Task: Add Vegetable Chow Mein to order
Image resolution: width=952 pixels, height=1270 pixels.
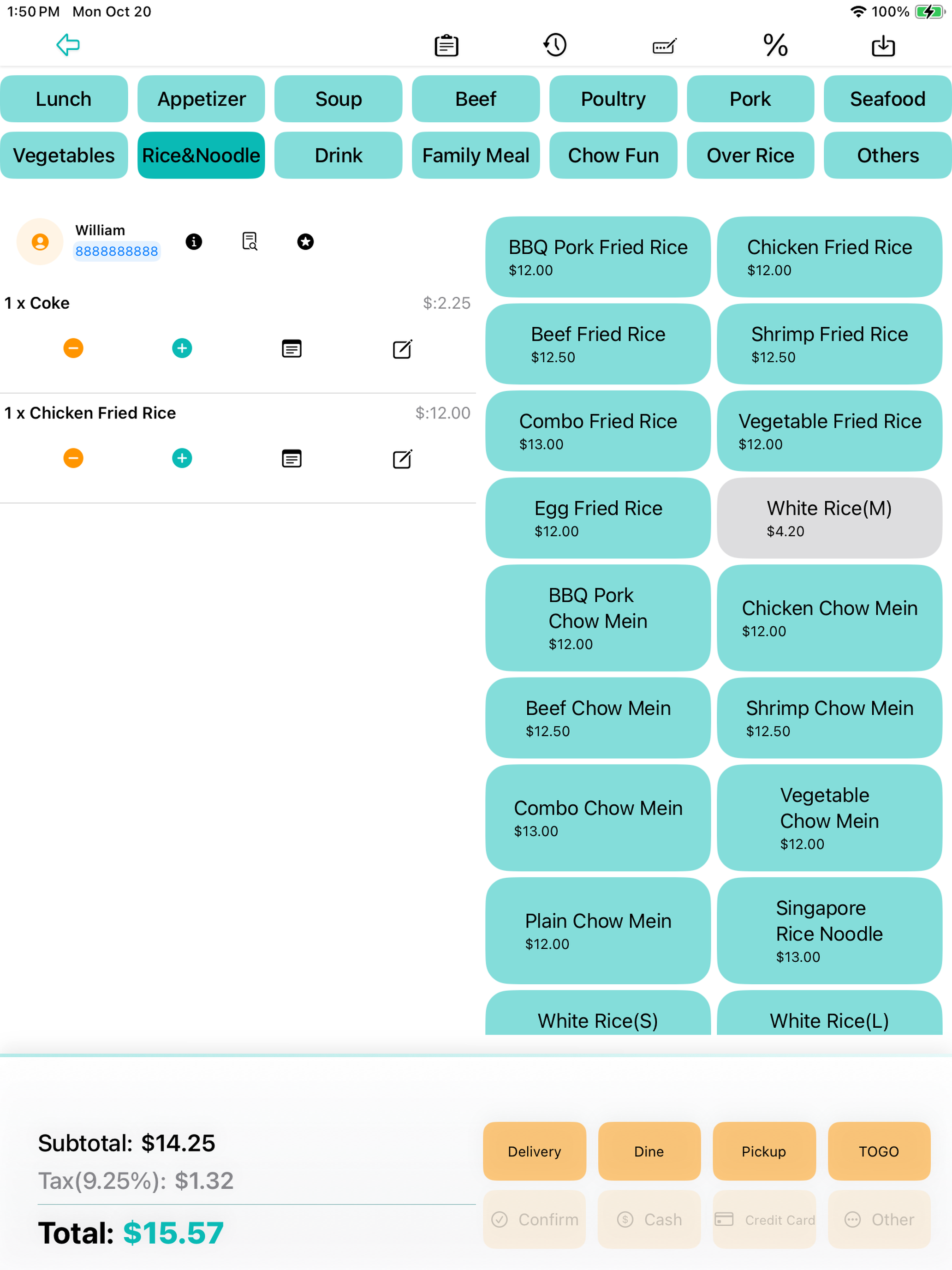Action: [x=829, y=818]
